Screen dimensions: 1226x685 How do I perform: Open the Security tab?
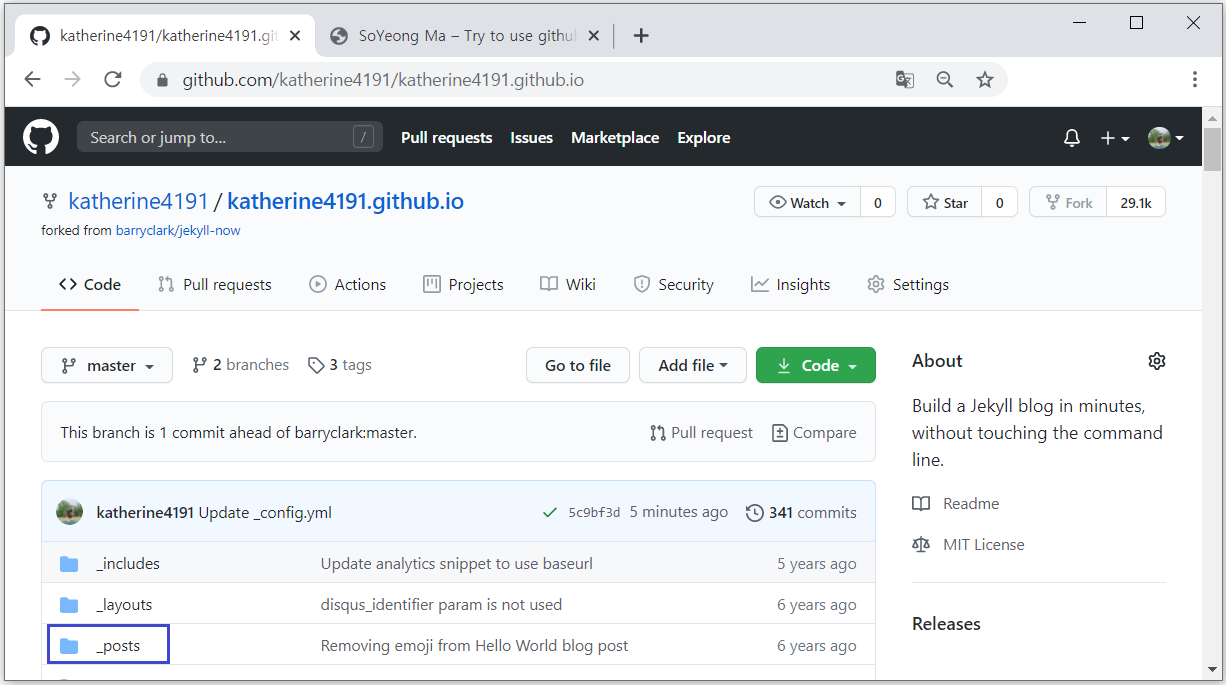674,284
